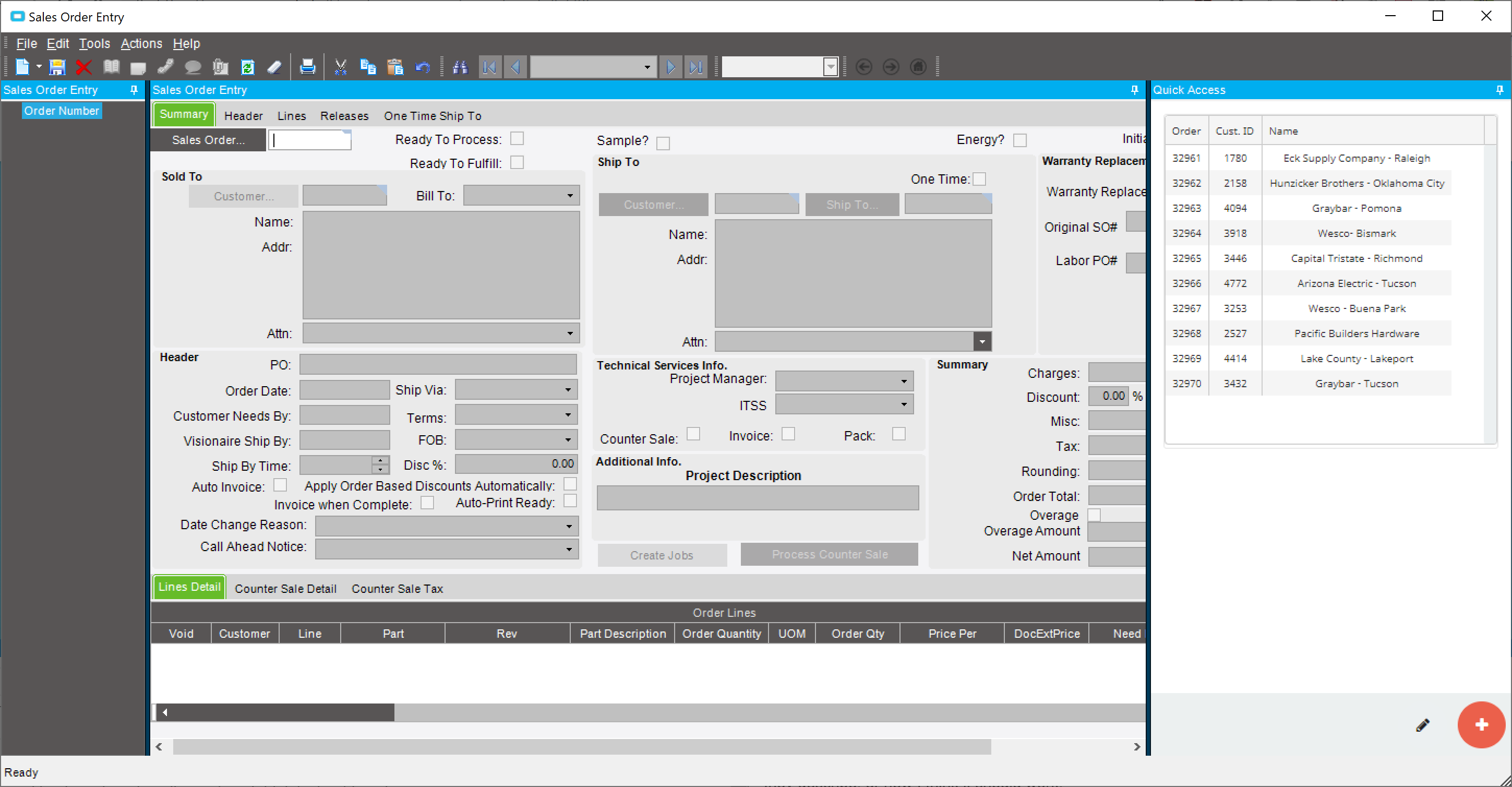
Task: Open the Project Manager dropdown
Action: 904,381
